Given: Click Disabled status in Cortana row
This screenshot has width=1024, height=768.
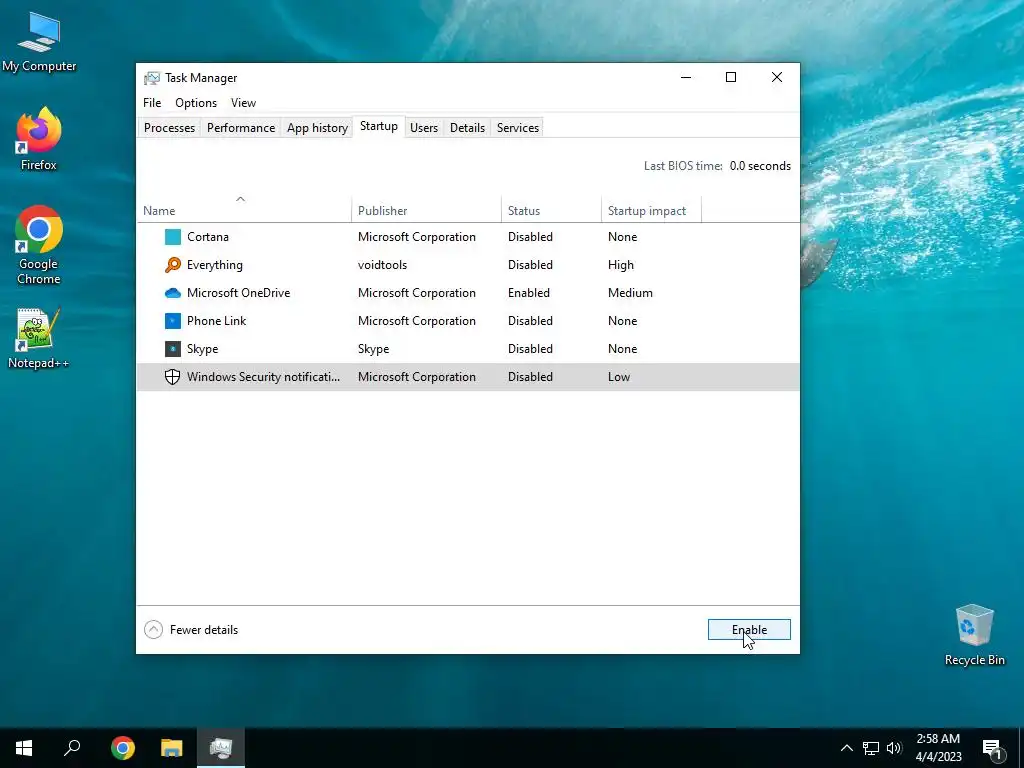Looking at the screenshot, I should [x=530, y=237].
